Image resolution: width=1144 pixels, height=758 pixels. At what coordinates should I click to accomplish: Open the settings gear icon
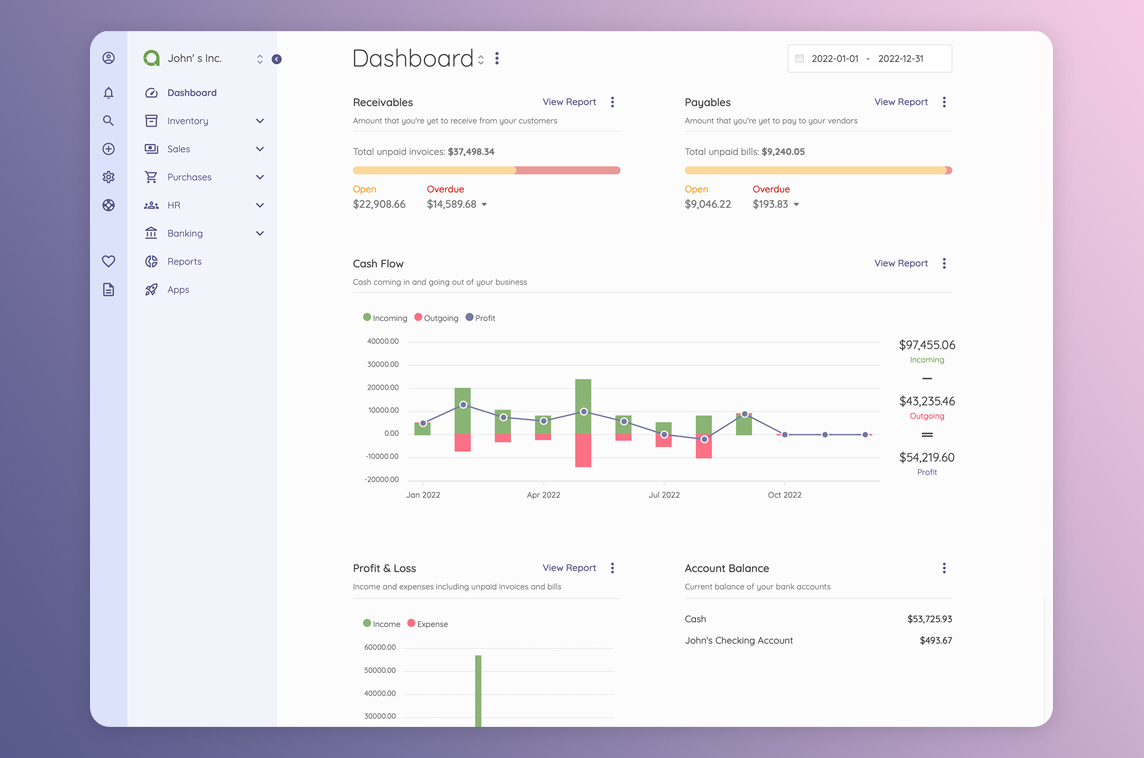tap(108, 177)
